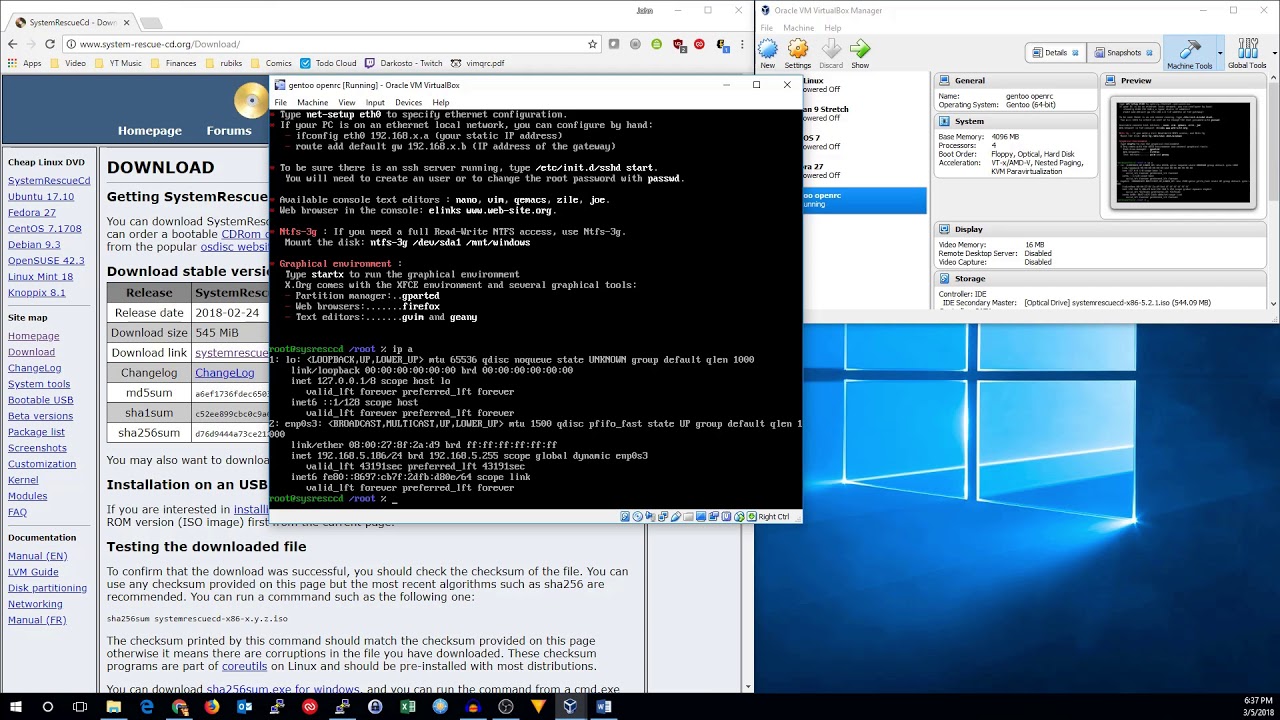Click USB devices pen icon in VM status bar
Screen dimensions: 1280x720
point(676,517)
